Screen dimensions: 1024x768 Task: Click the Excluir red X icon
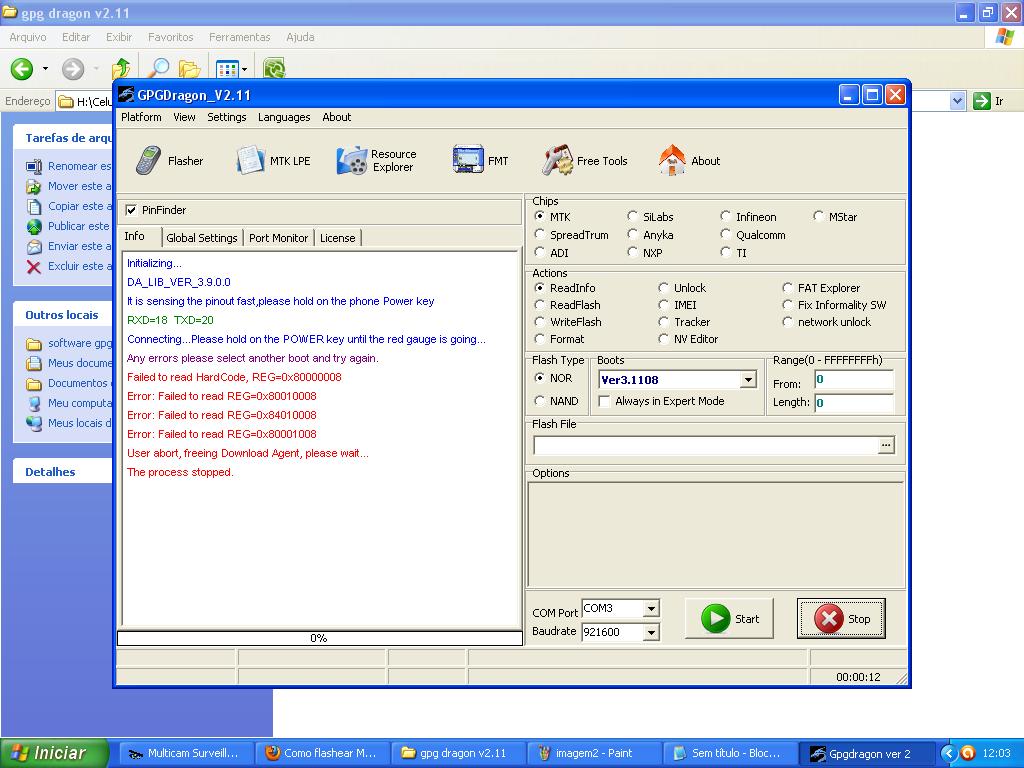click(x=33, y=266)
